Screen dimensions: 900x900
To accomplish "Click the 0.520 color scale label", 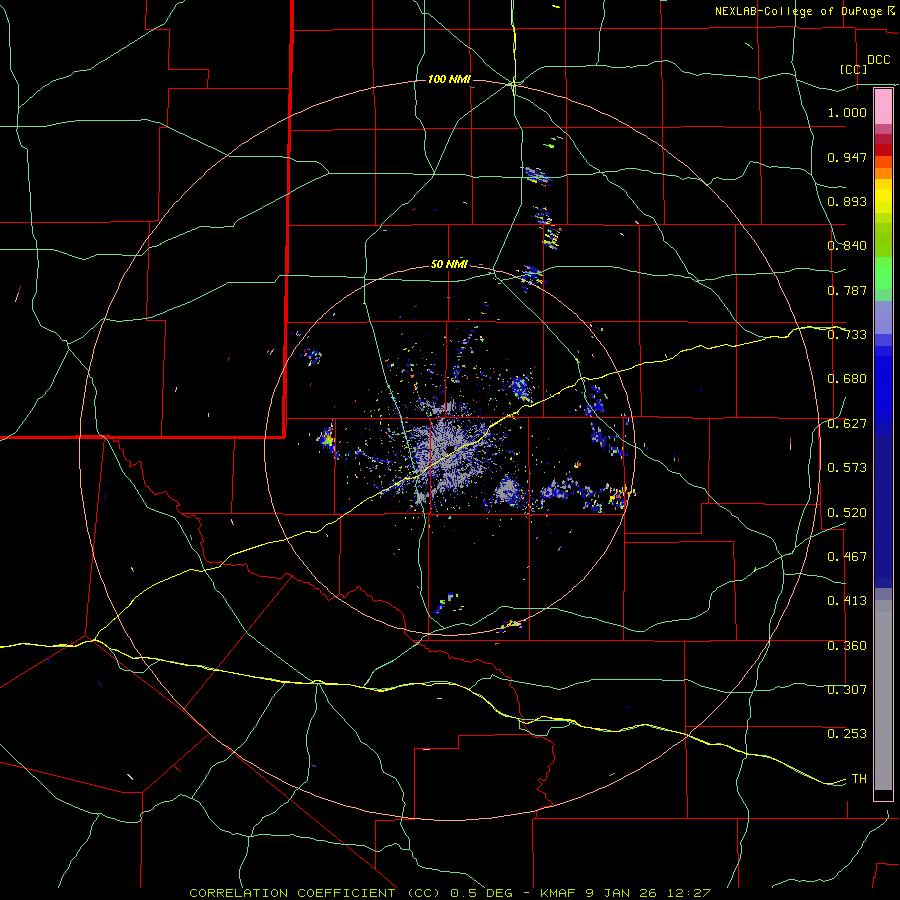I will tap(847, 513).
